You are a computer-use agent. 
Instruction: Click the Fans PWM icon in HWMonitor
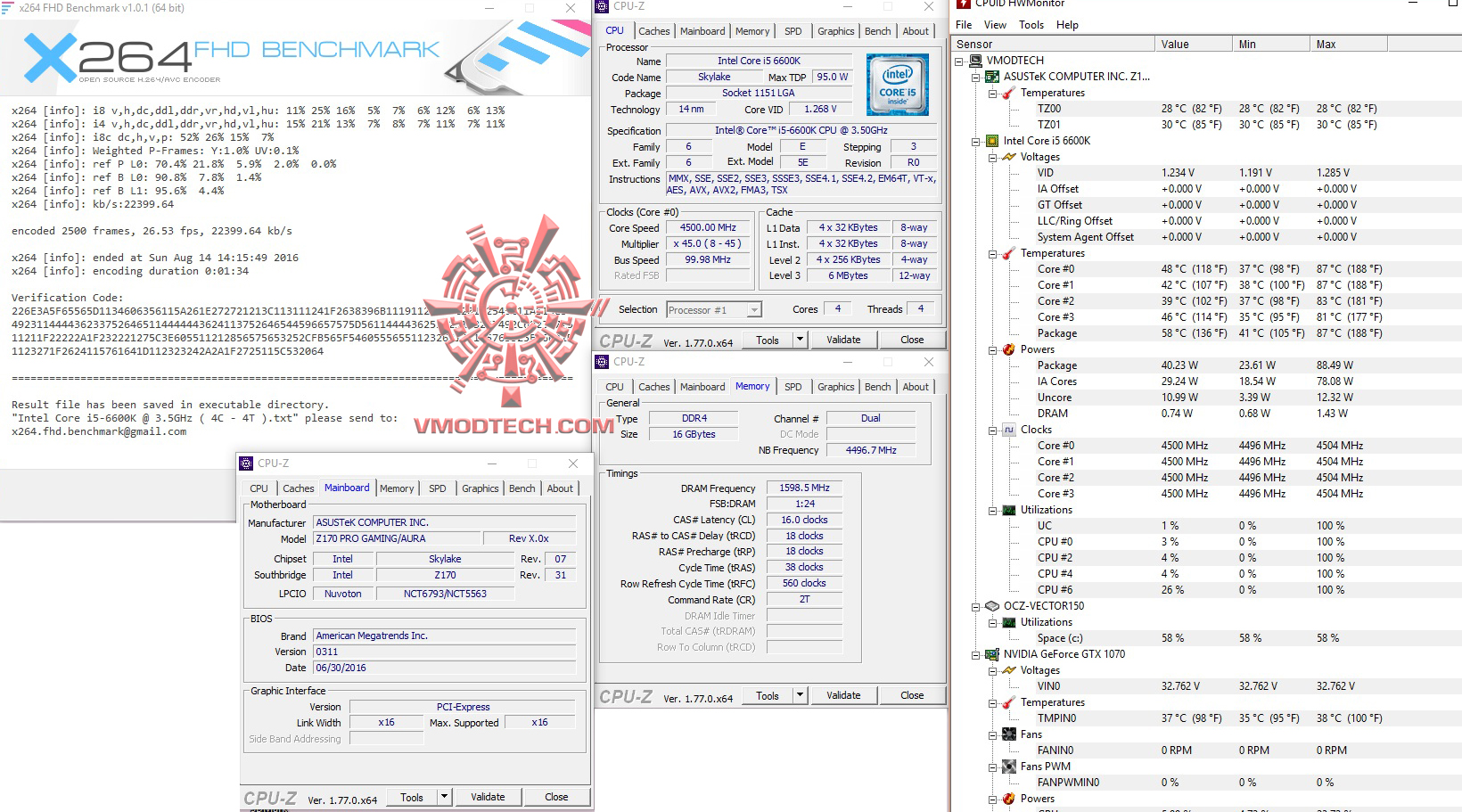[1009, 767]
